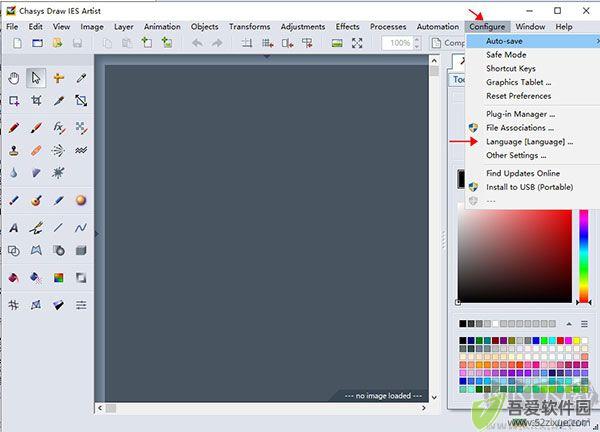Click the rainbow hue slider strip

[584, 256]
